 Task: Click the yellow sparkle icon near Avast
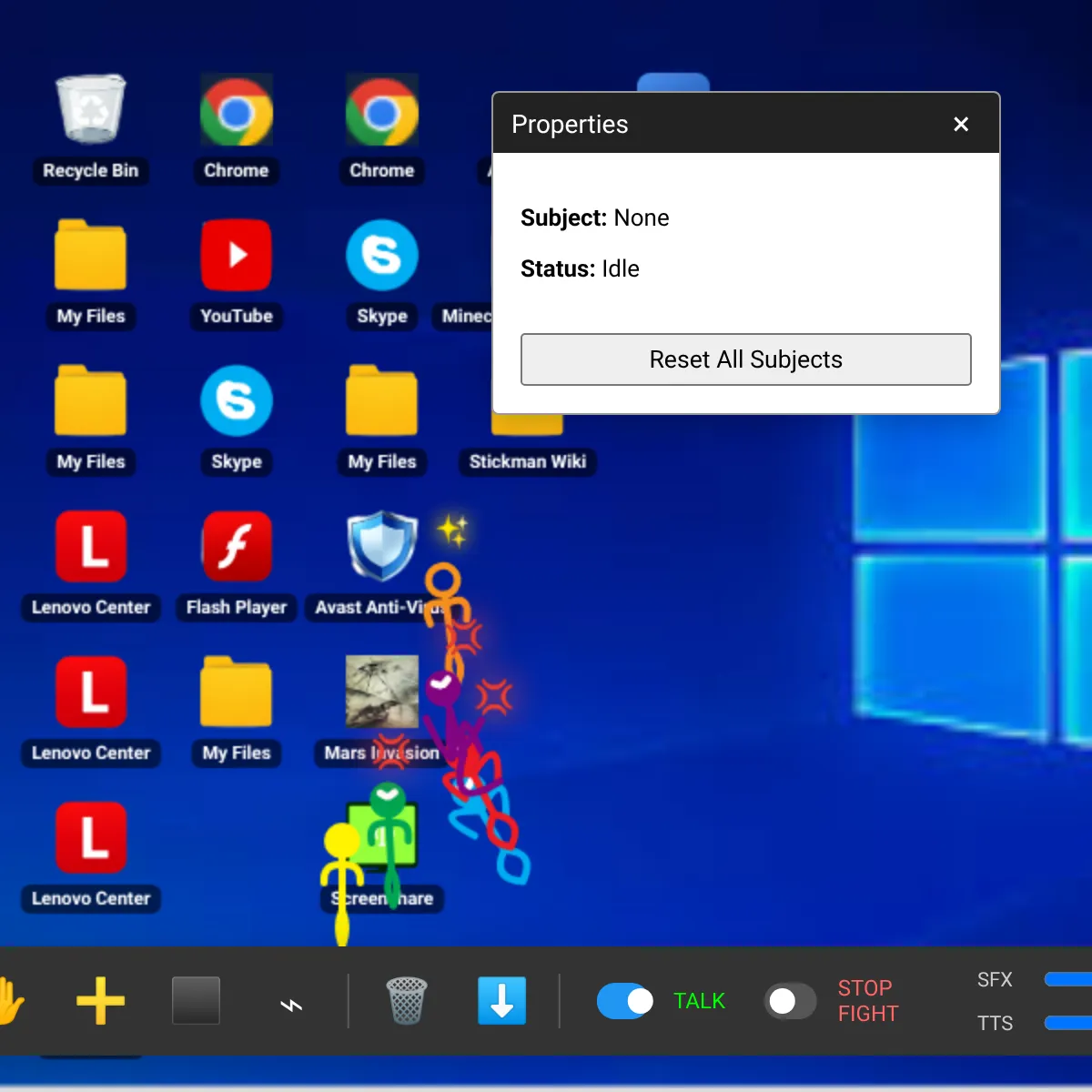[452, 530]
